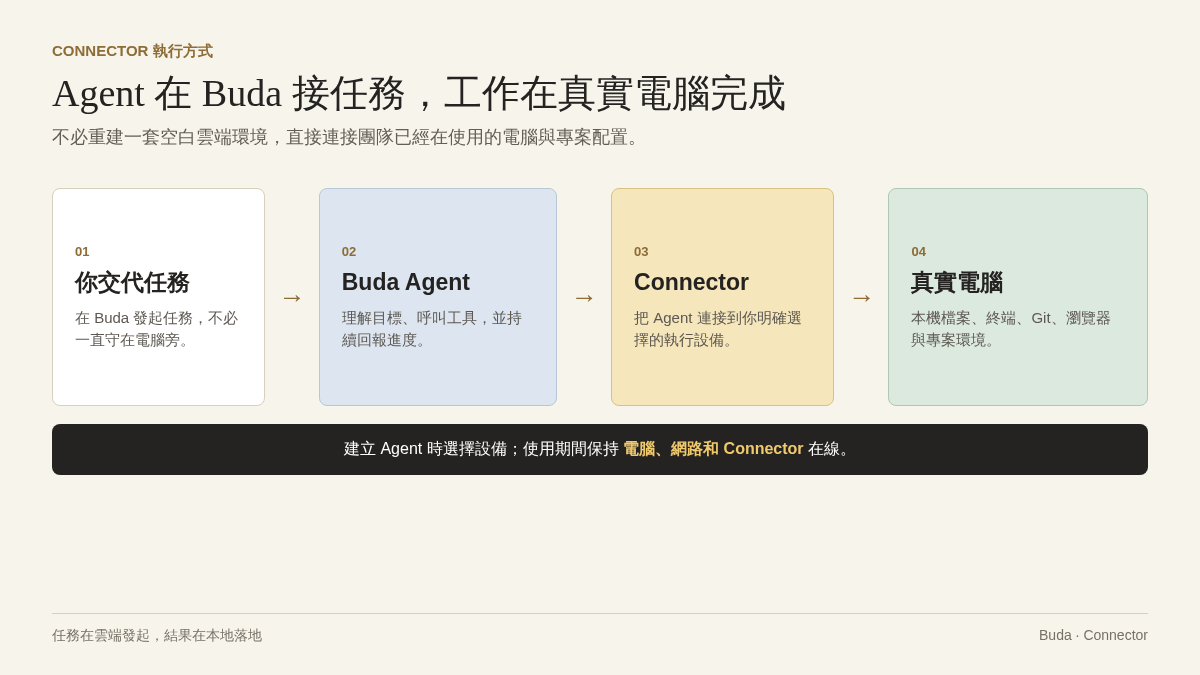The height and width of the screenshot is (675, 1200).
Task: Click step number 01
Action: pos(82,252)
